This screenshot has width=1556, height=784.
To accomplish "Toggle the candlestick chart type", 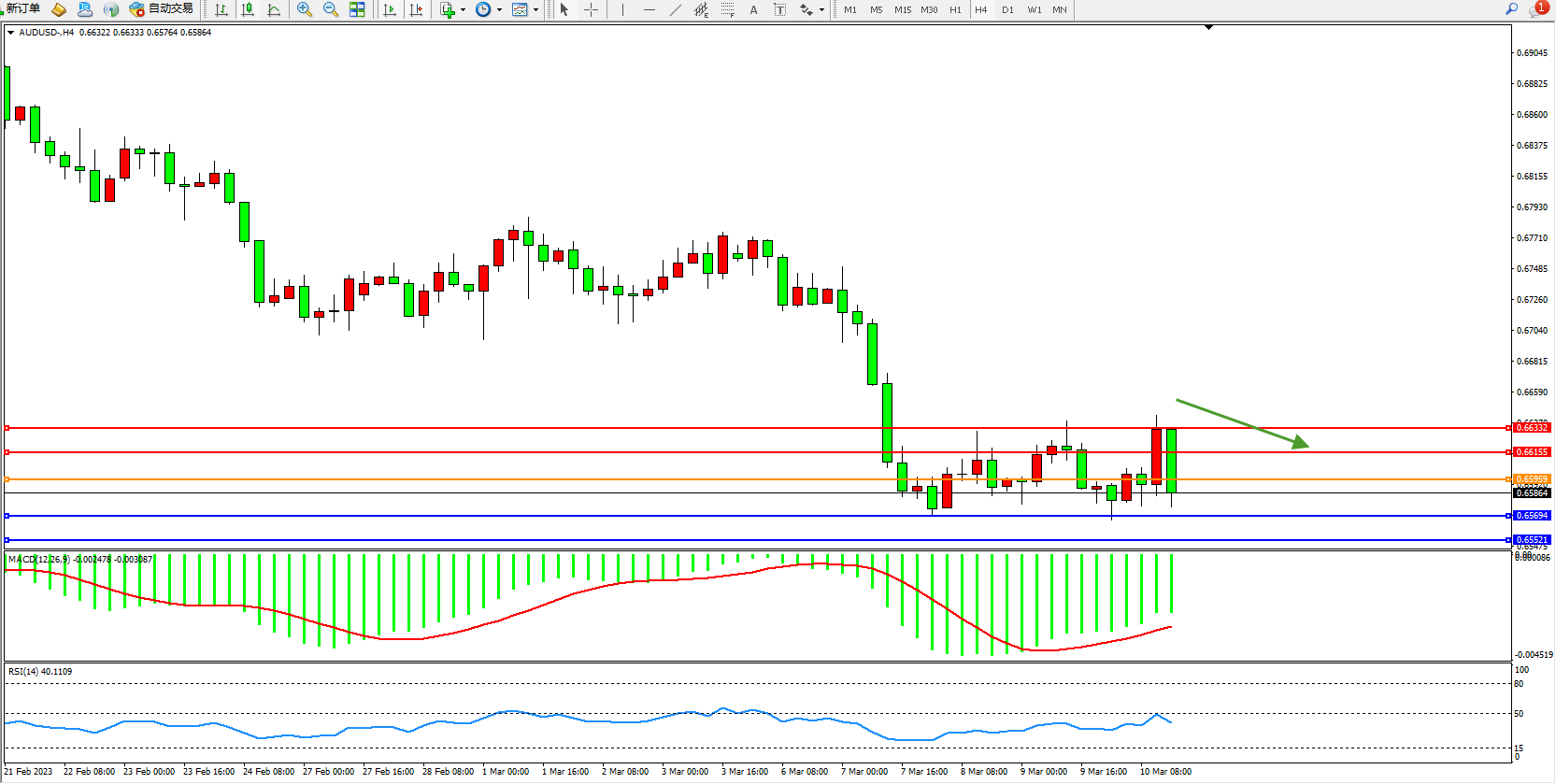I will click(x=248, y=9).
